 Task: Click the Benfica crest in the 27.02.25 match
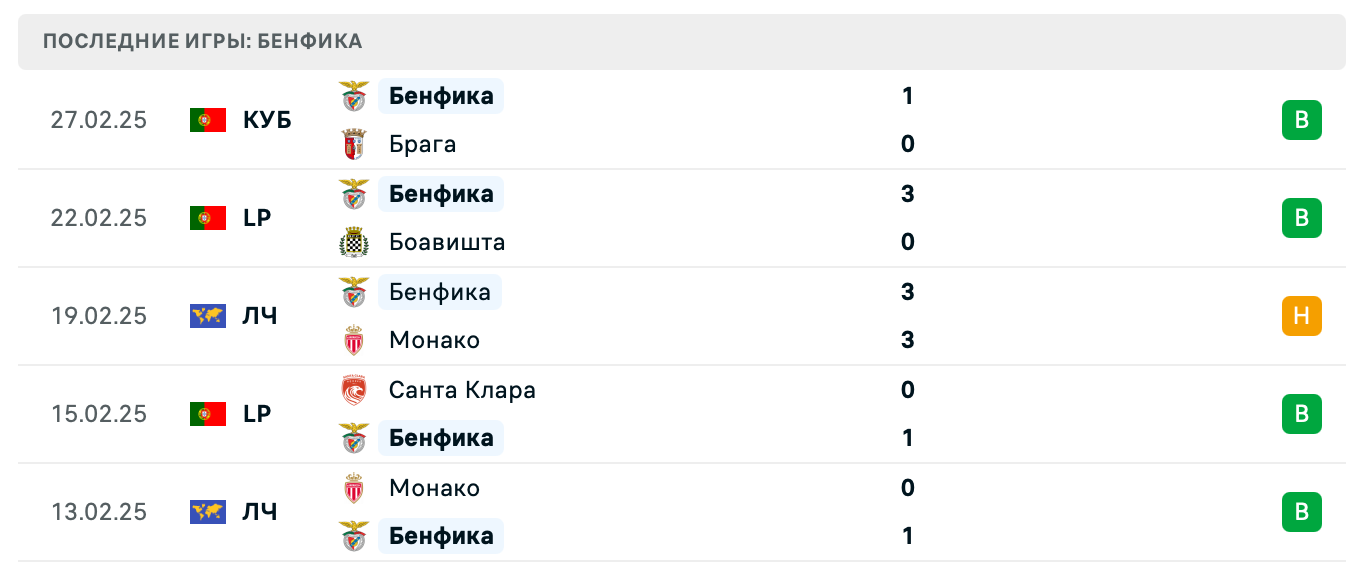tap(354, 96)
